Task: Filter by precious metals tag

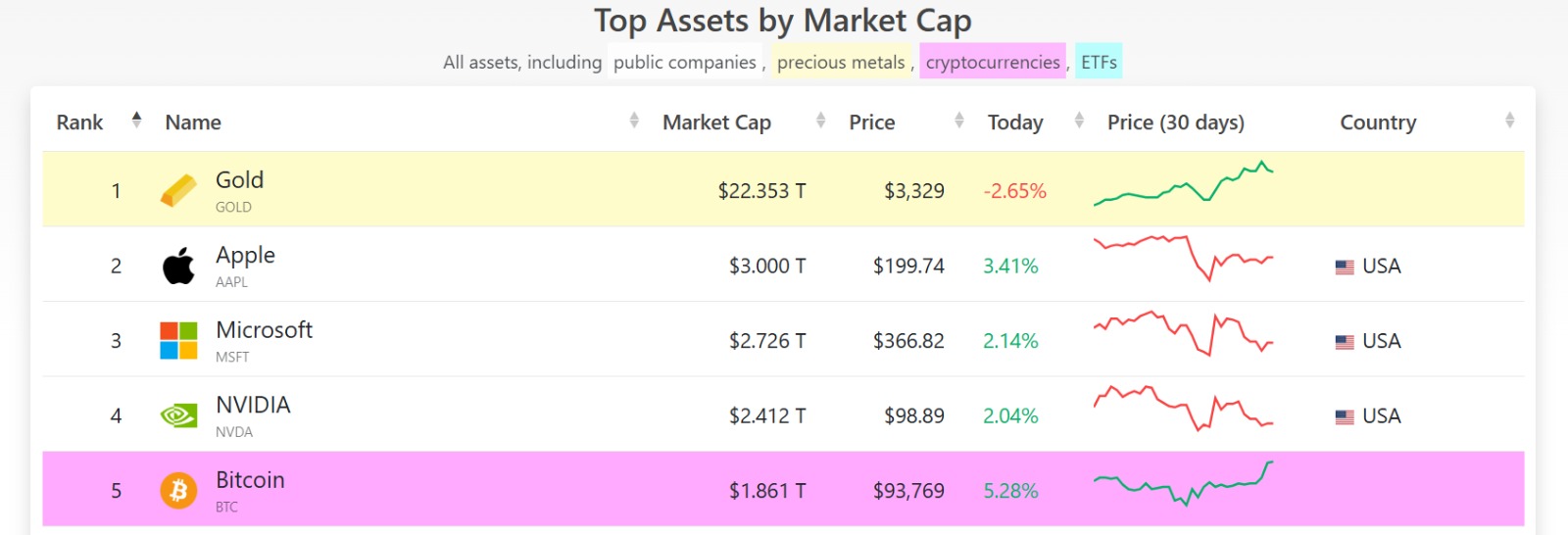Action: (841, 62)
